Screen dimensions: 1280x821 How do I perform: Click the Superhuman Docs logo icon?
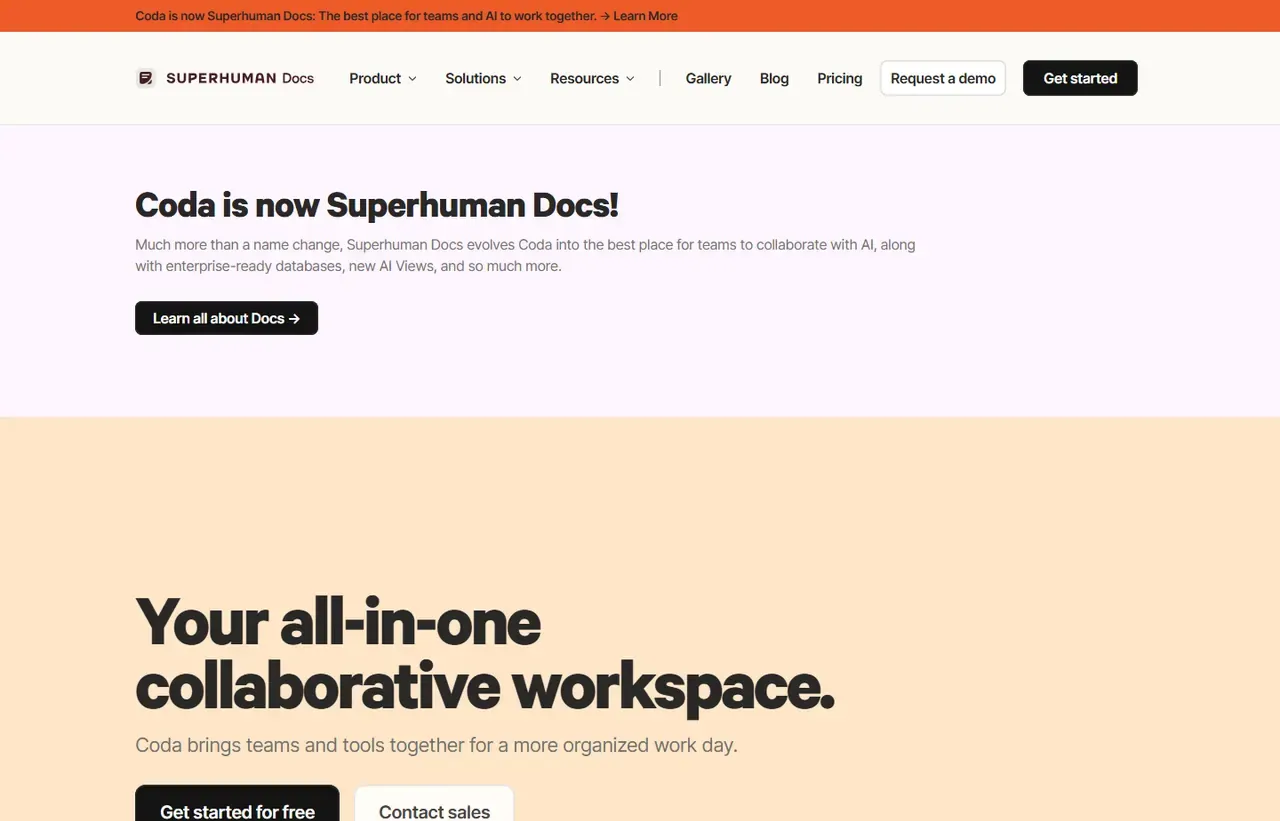tap(146, 78)
